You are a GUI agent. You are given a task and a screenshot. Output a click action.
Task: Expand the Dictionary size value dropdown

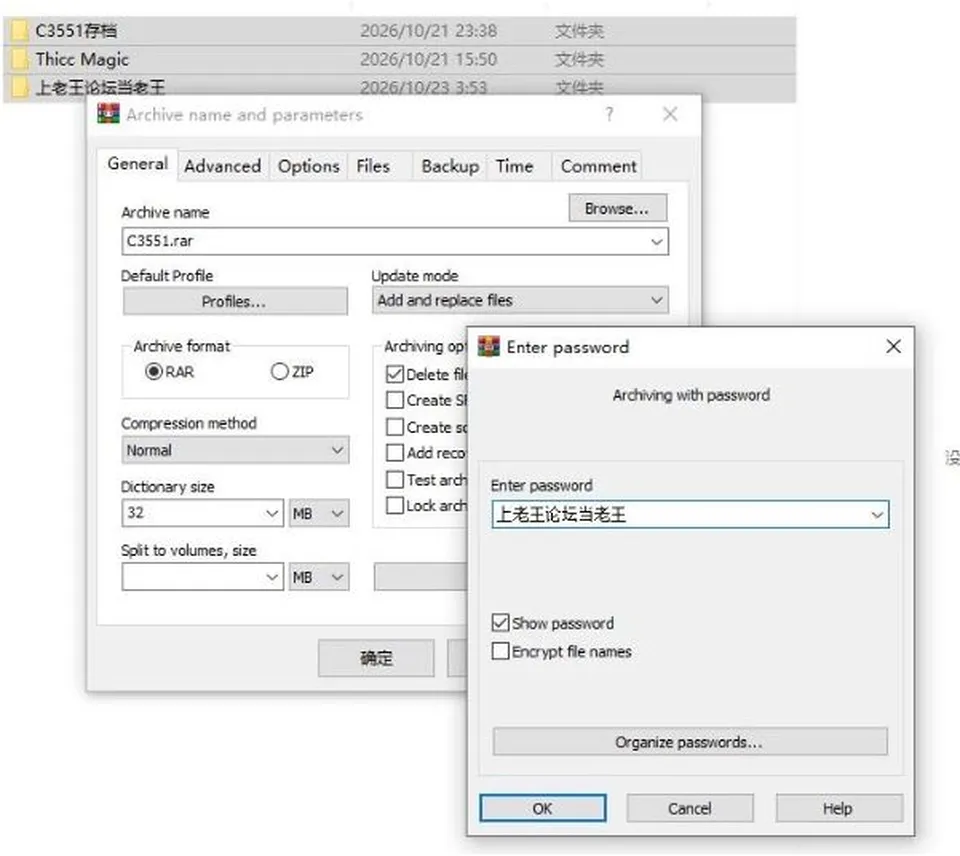coord(272,513)
